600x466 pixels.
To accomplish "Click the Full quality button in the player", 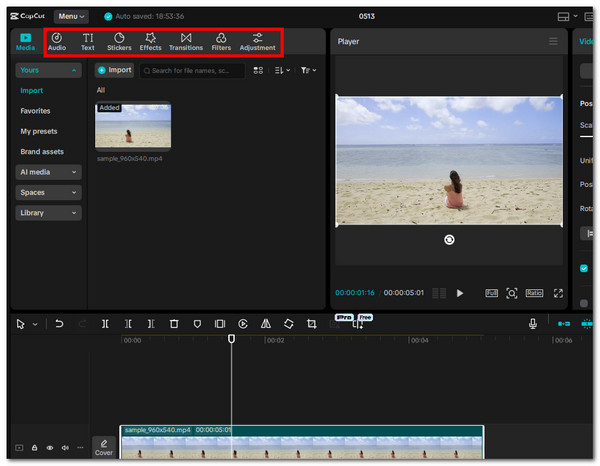I will (x=491, y=293).
